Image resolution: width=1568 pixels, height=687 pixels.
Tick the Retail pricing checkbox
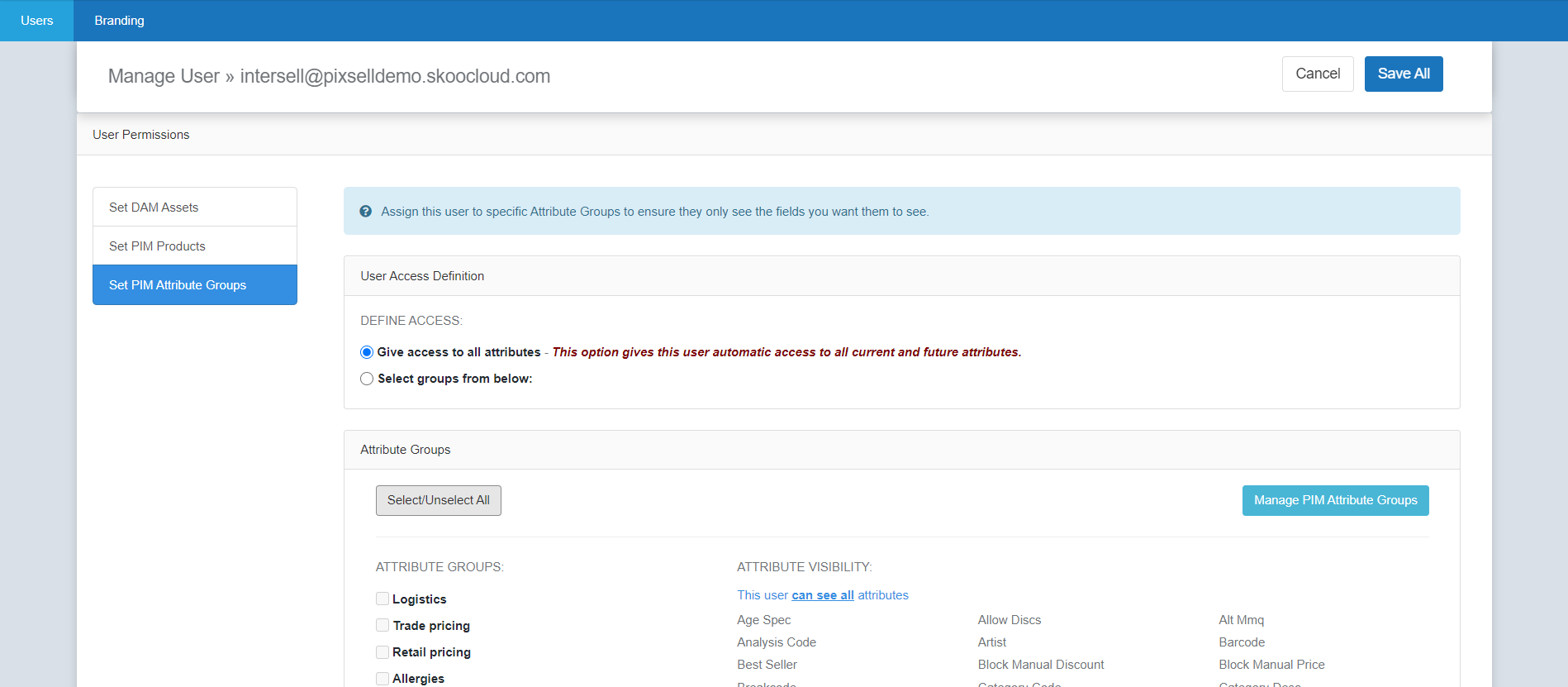382,651
